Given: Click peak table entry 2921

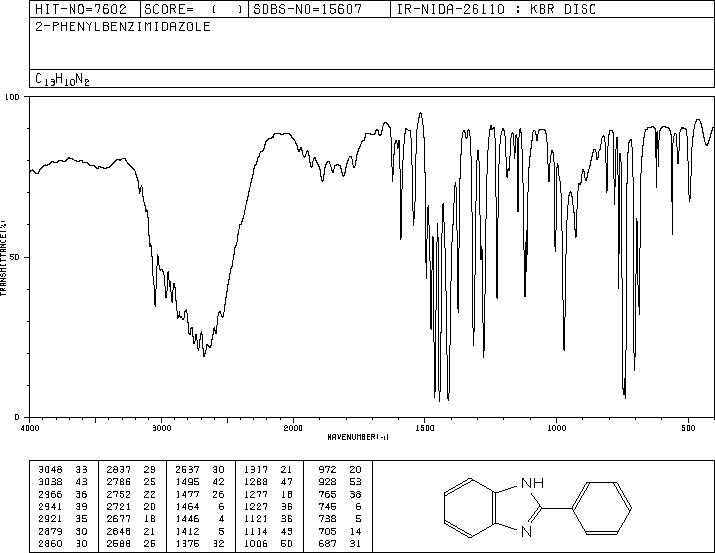Looking at the screenshot, I should [x=50, y=519].
